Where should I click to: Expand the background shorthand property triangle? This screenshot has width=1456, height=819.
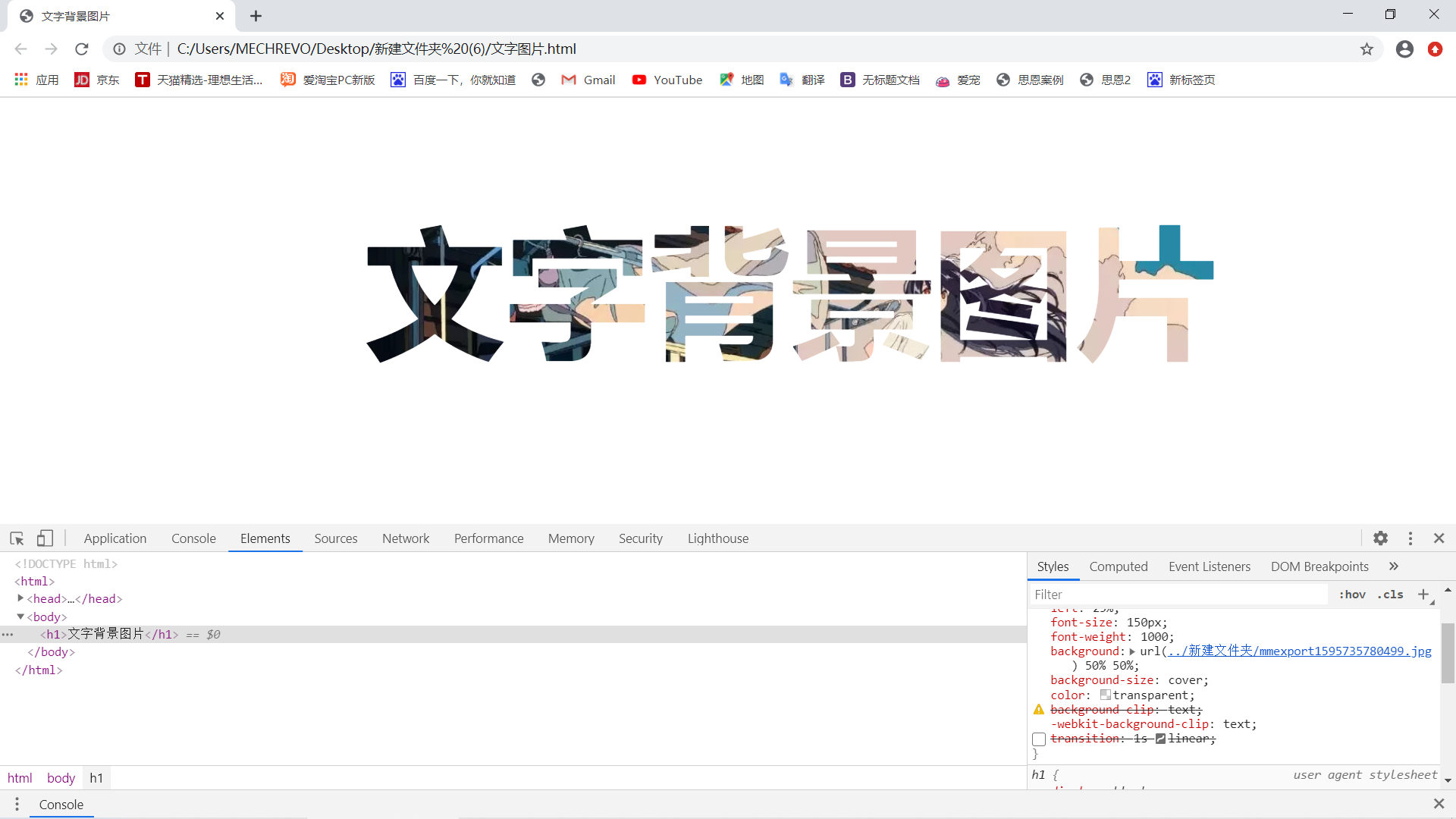(x=1132, y=651)
